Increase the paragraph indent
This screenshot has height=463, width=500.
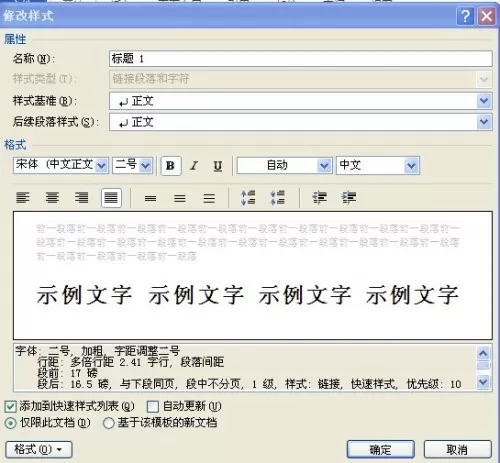[x=349, y=198]
